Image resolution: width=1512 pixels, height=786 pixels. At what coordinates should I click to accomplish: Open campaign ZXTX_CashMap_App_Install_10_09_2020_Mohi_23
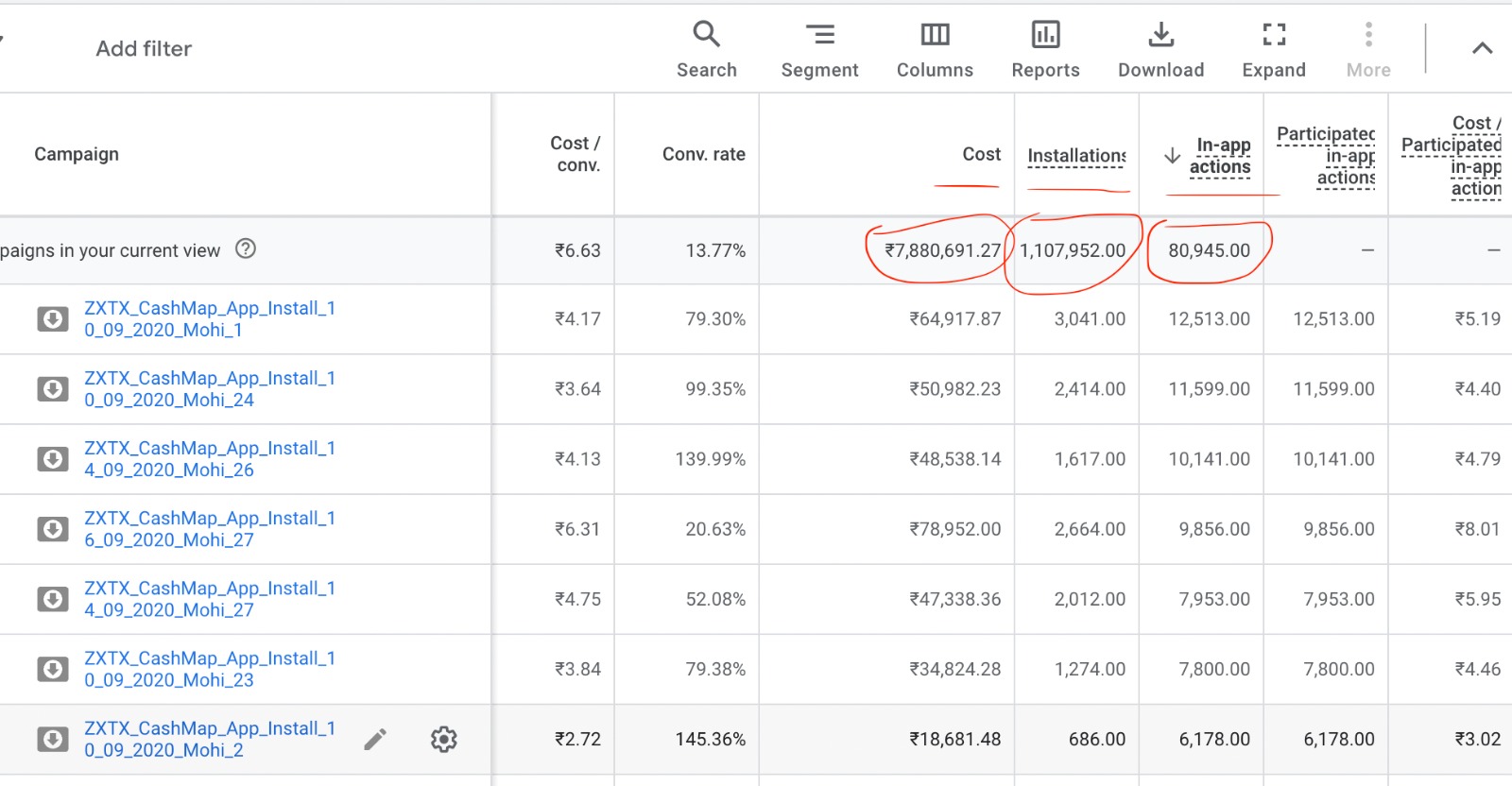(210, 668)
